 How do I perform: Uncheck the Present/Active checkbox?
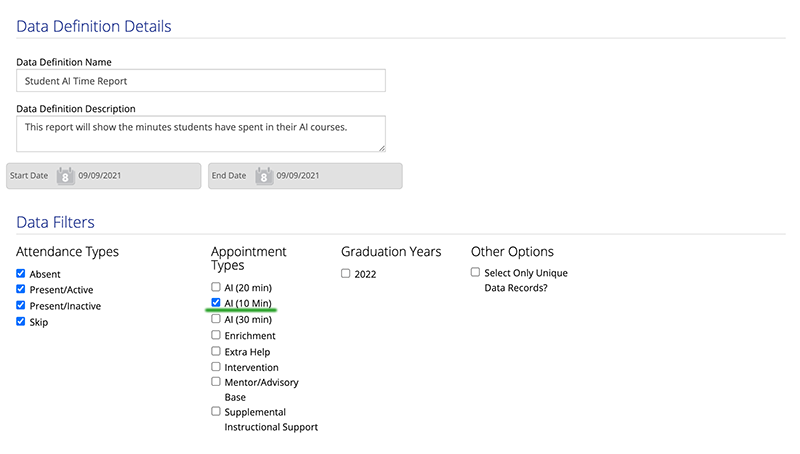(x=20, y=289)
